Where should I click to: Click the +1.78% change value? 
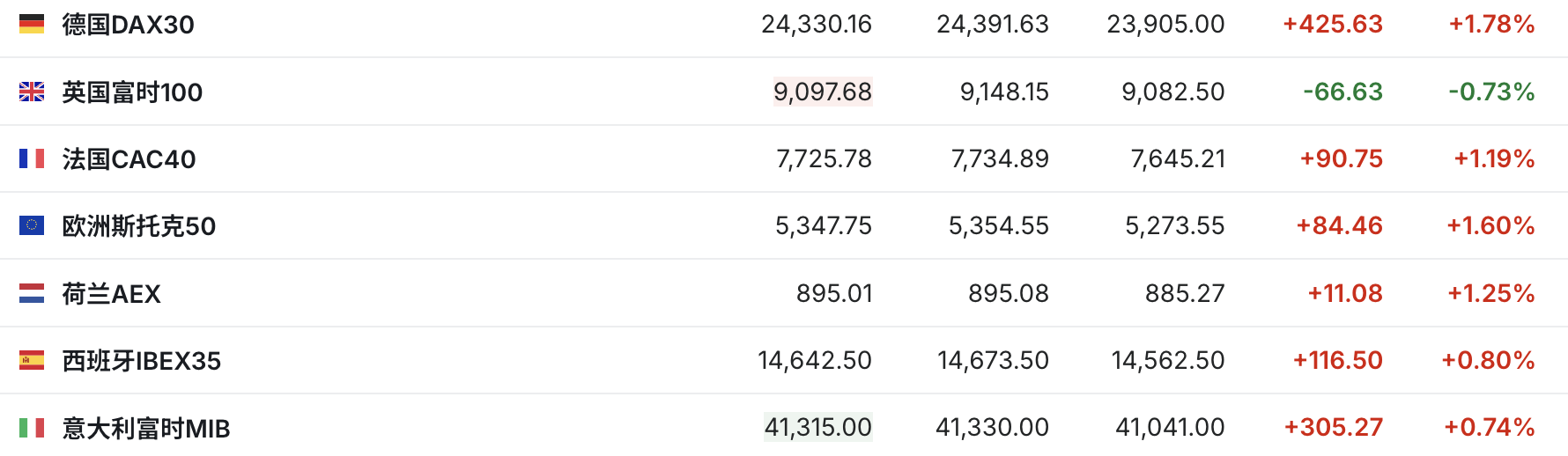1491,24
